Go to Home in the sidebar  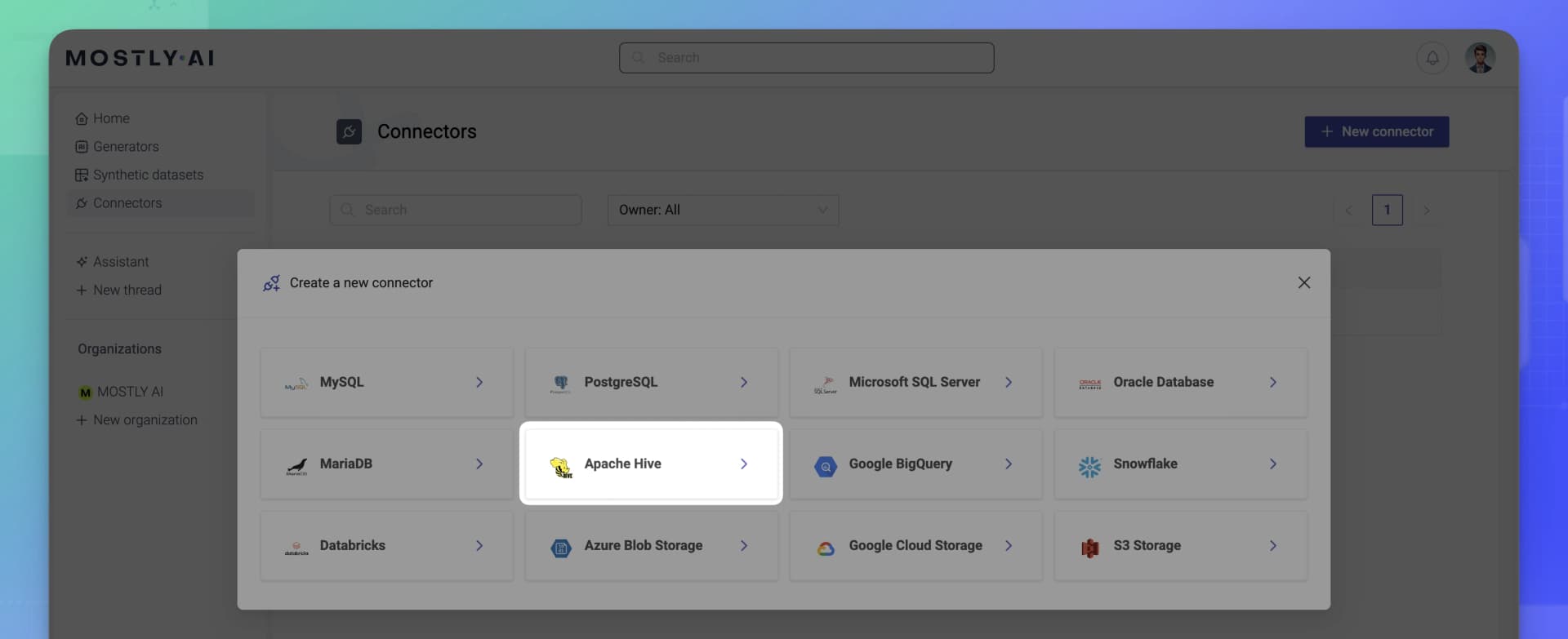click(102, 118)
